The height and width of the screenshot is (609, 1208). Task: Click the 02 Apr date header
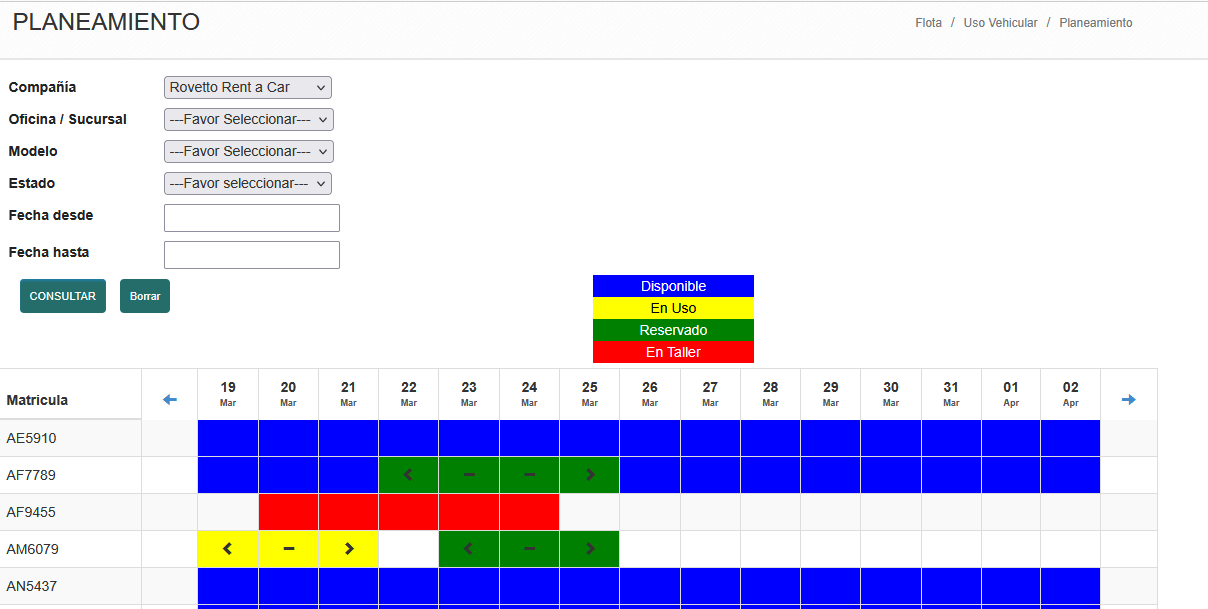[x=1071, y=394]
